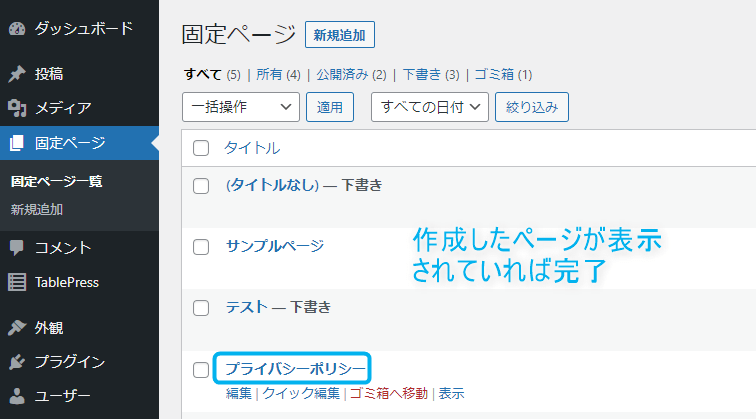756x419 pixels.
Task: Click the コメント speech bubble icon
Action: 17,248
